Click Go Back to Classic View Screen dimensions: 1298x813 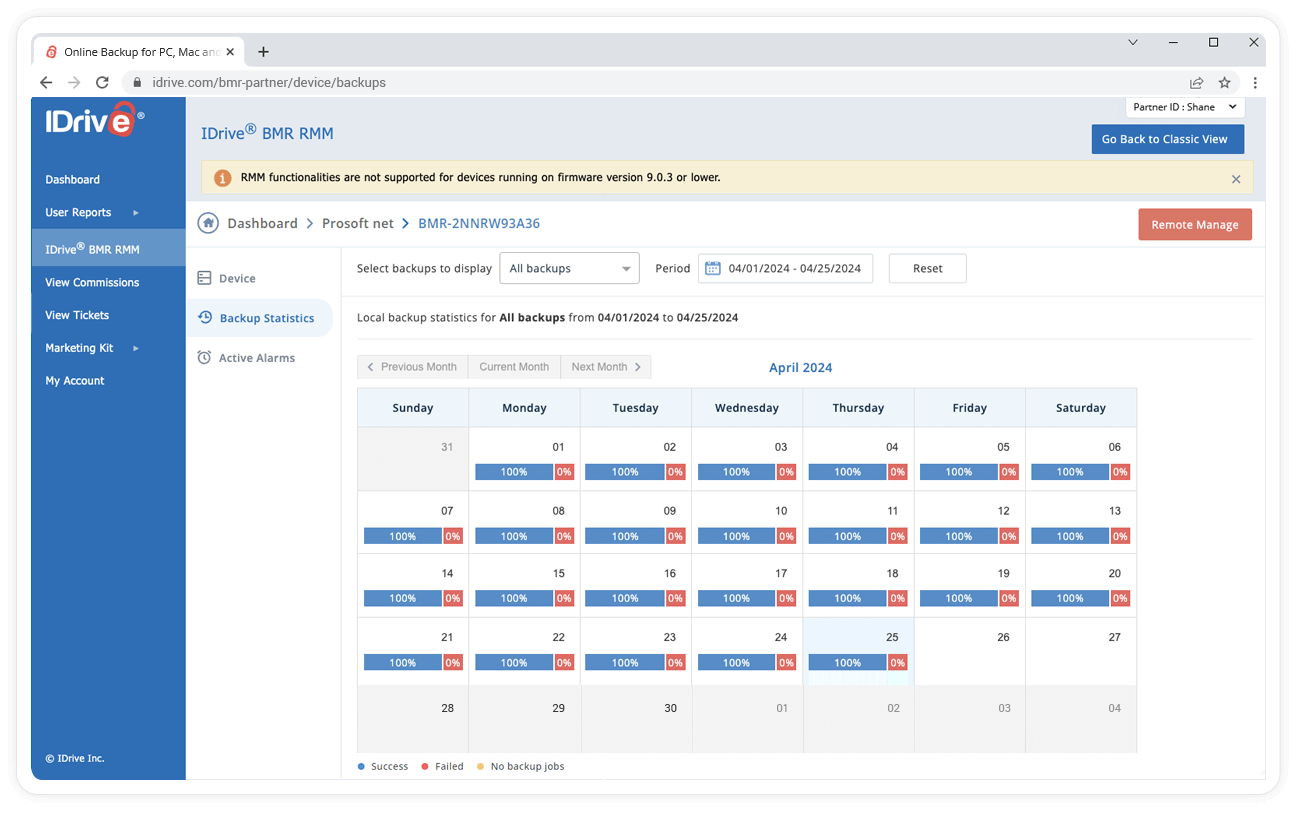pos(1167,139)
